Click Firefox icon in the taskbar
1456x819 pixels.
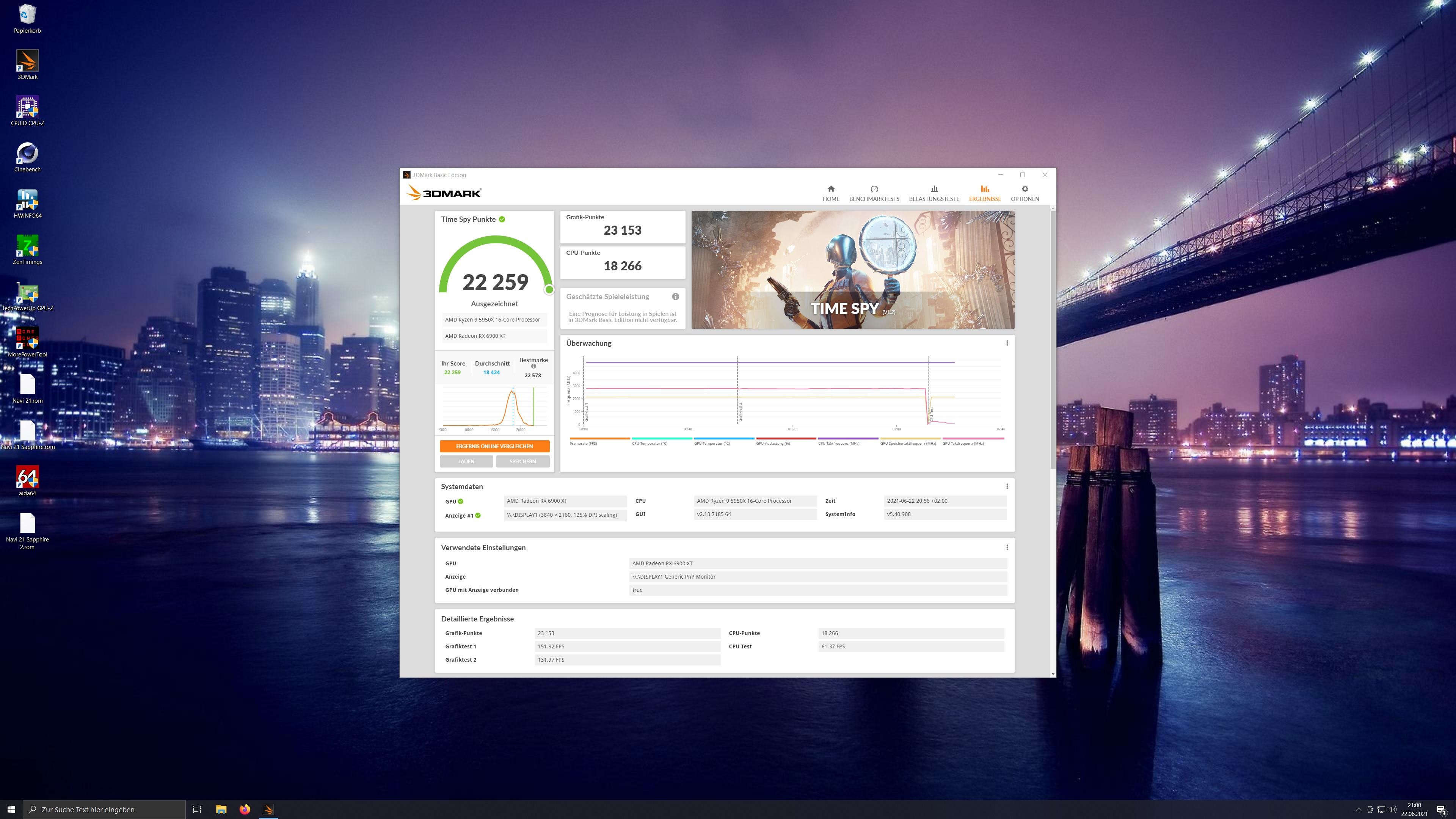click(x=245, y=810)
